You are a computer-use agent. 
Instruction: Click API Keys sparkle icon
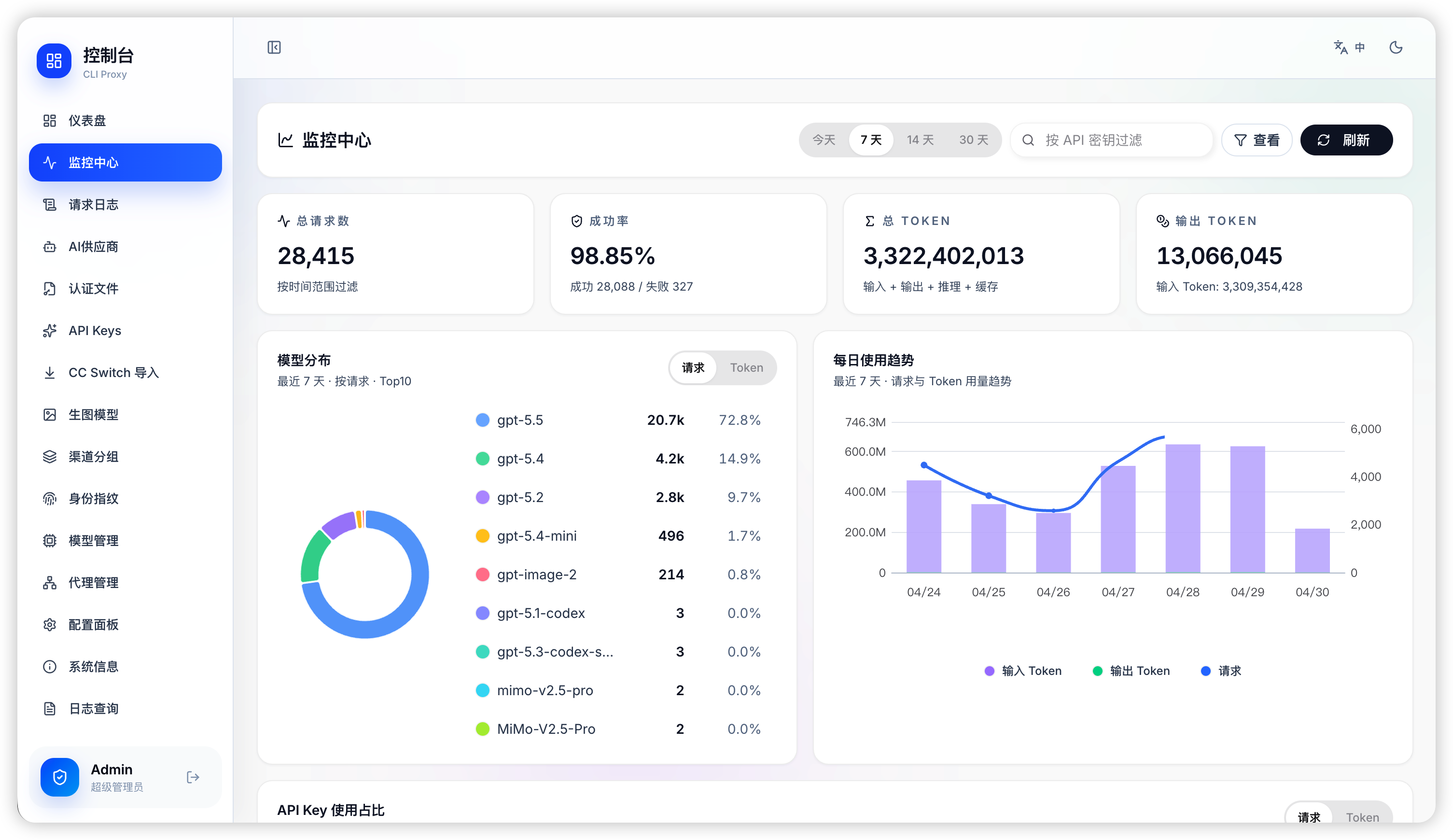click(50, 330)
